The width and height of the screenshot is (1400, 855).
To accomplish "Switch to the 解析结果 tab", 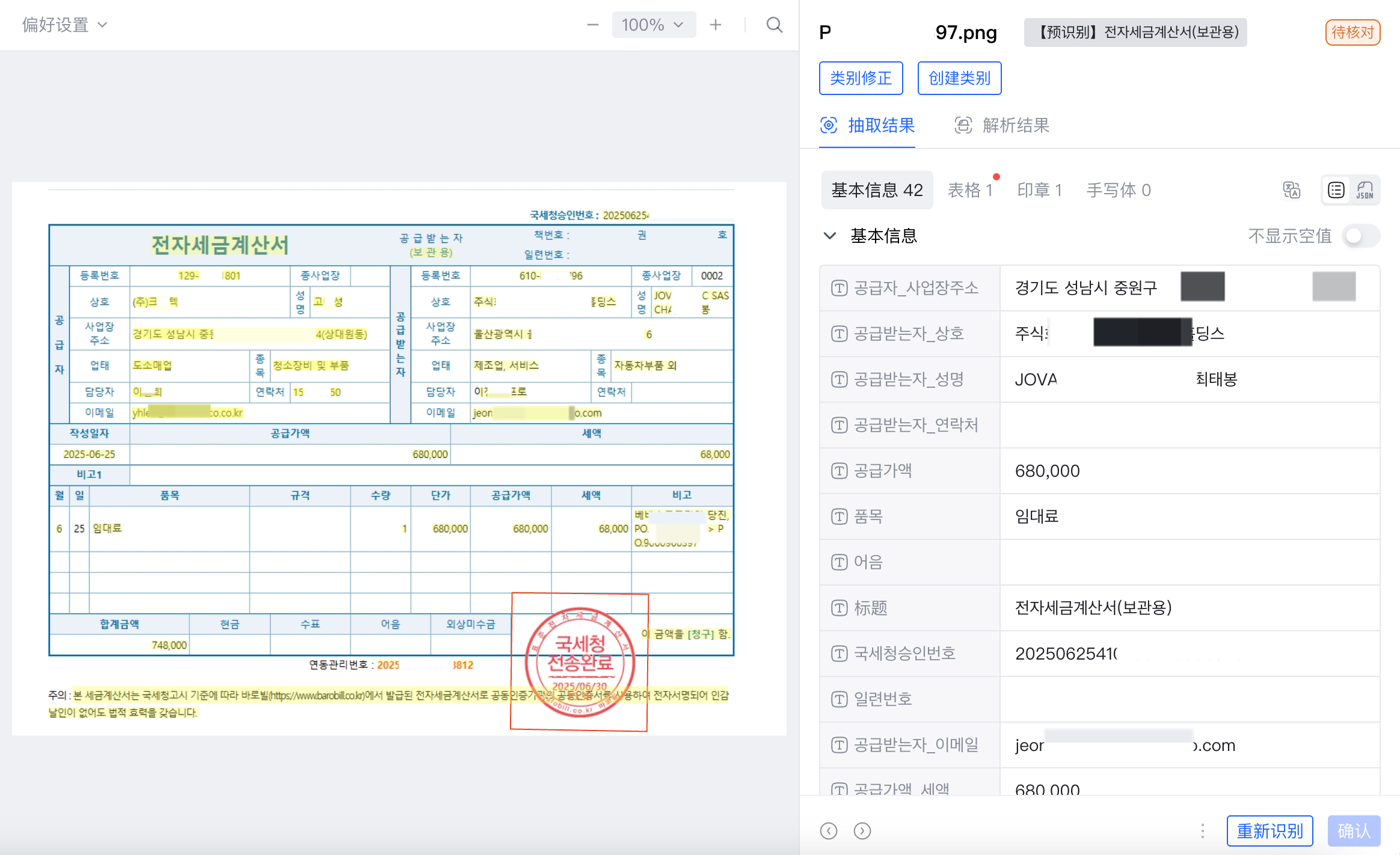I will pyautogui.click(x=1002, y=125).
